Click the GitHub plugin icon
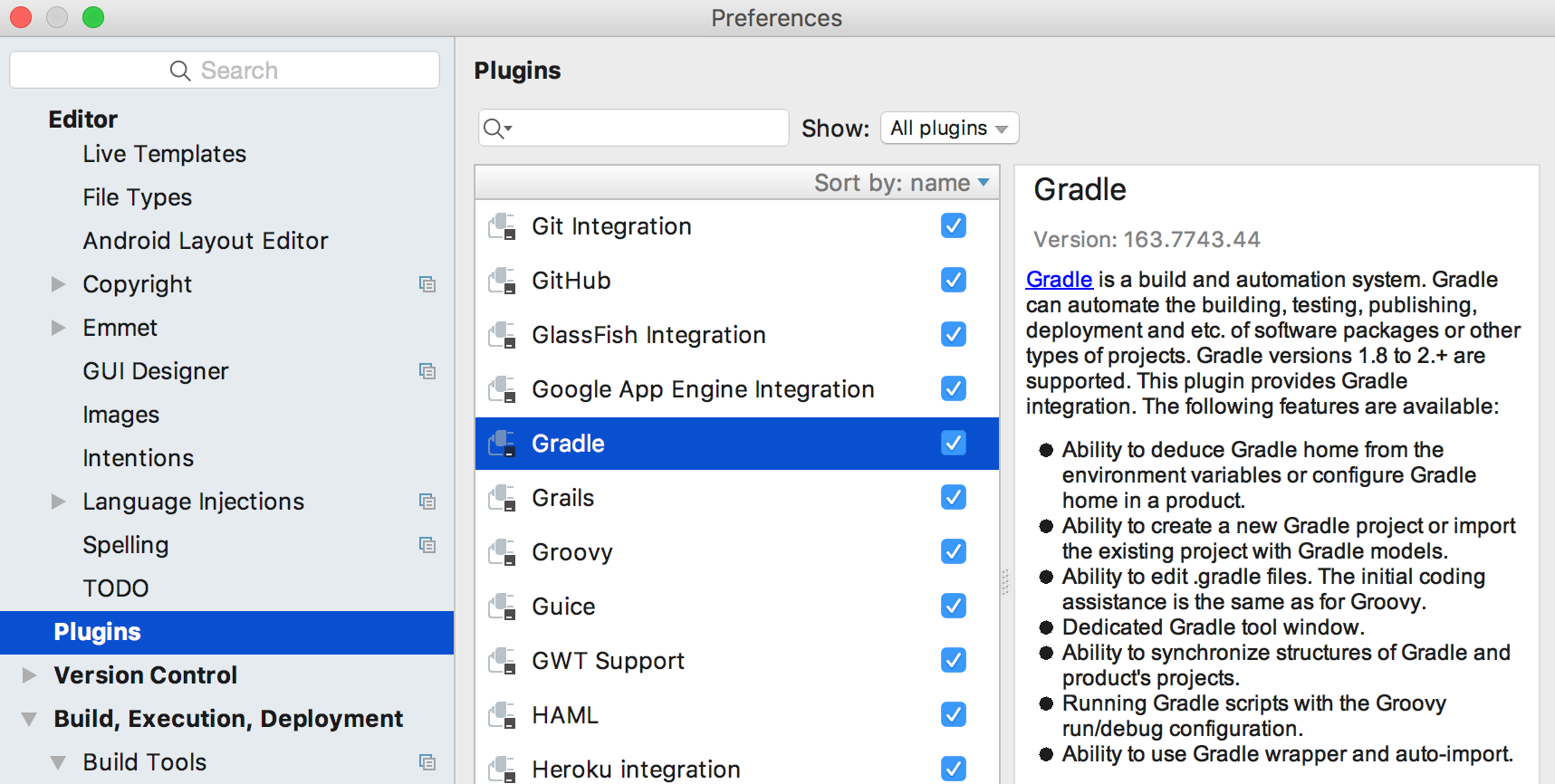This screenshot has height=784, width=1555. click(x=502, y=281)
